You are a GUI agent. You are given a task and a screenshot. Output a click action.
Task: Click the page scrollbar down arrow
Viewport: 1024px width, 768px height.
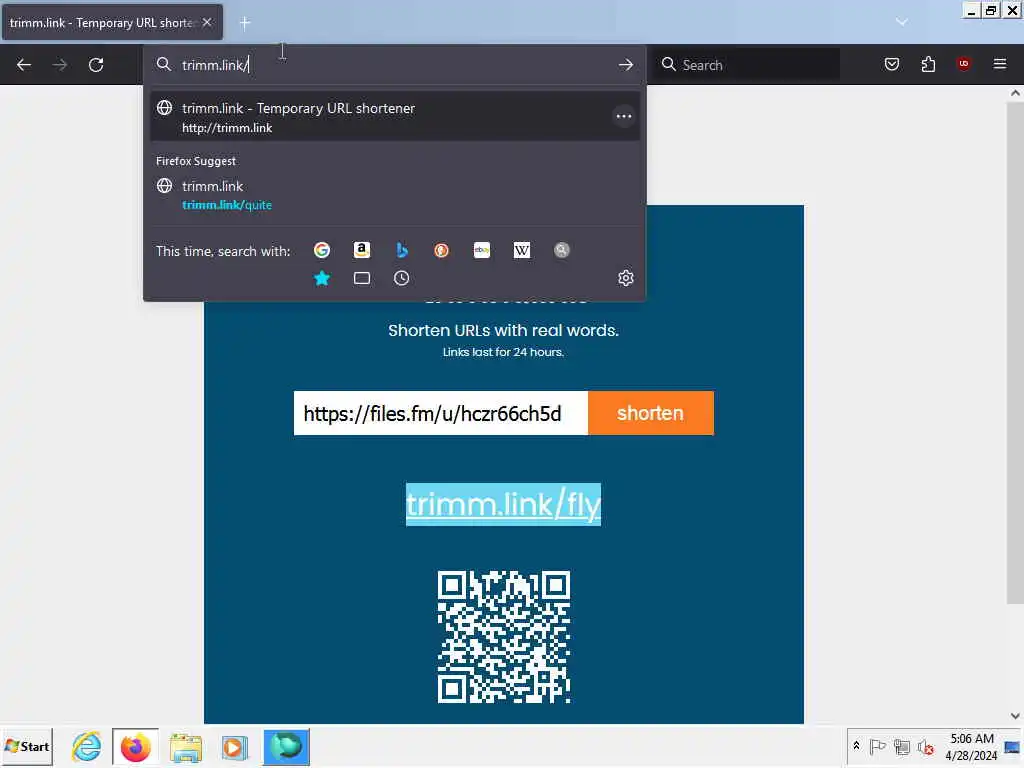tap(1015, 715)
